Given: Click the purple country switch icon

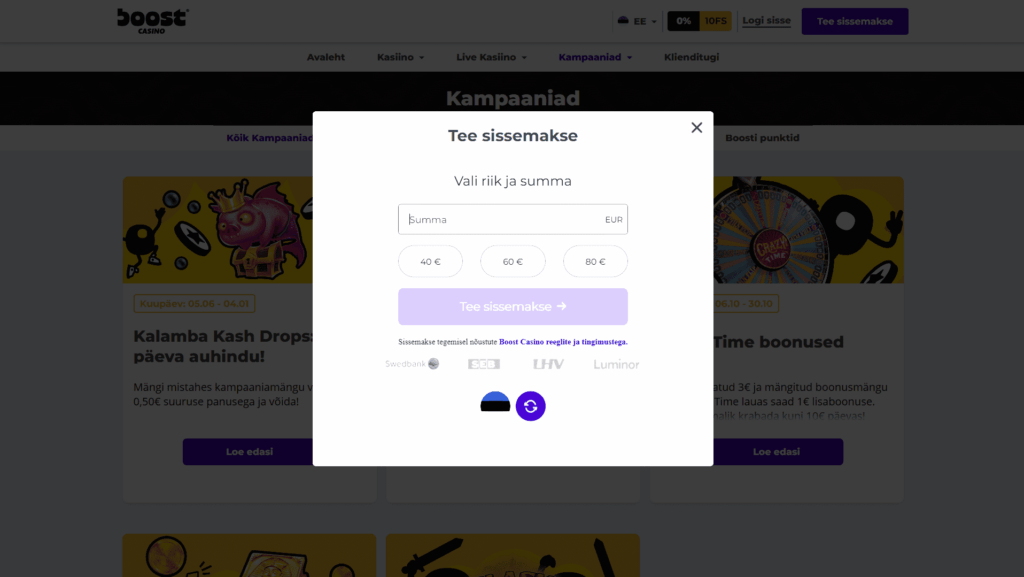Looking at the screenshot, I should point(531,406).
